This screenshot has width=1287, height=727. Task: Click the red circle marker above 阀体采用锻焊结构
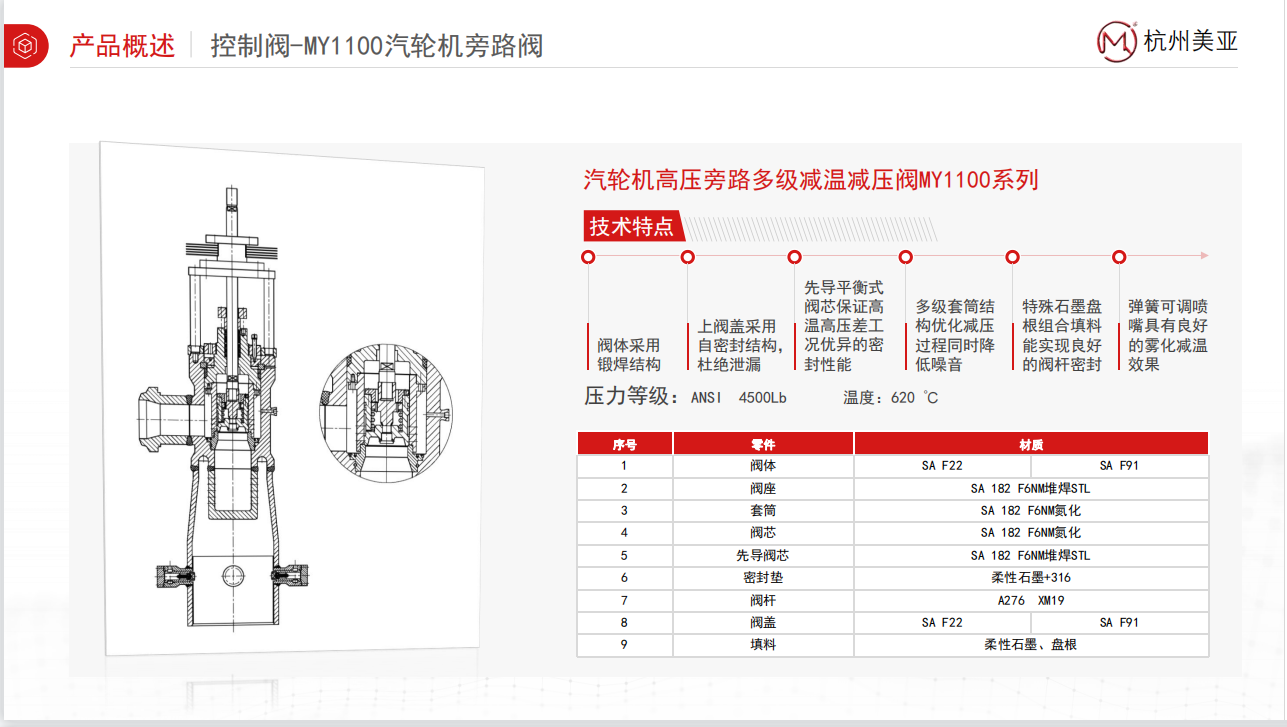[589, 257]
